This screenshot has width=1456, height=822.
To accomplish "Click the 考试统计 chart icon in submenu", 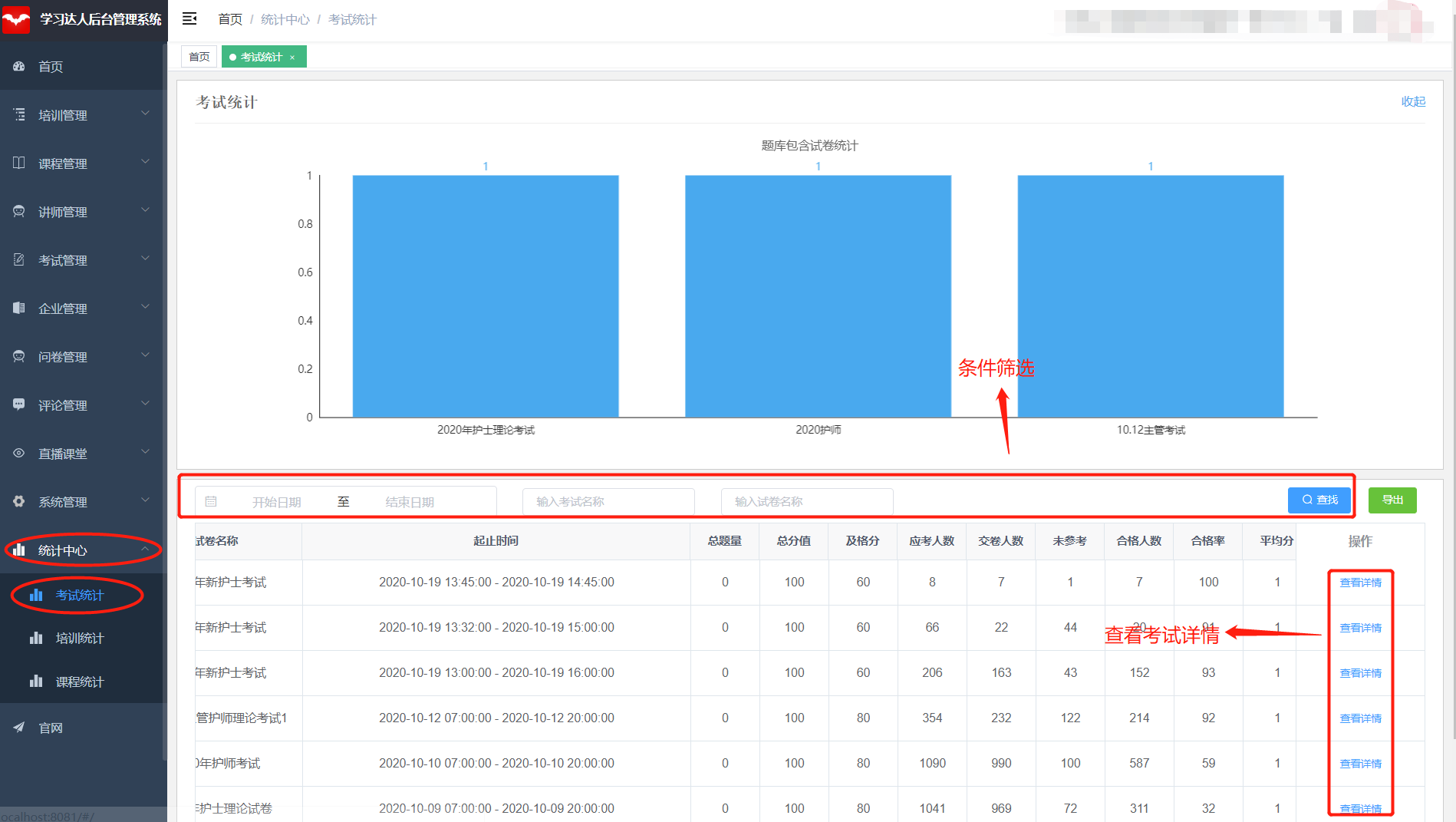I will [x=36, y=595].
